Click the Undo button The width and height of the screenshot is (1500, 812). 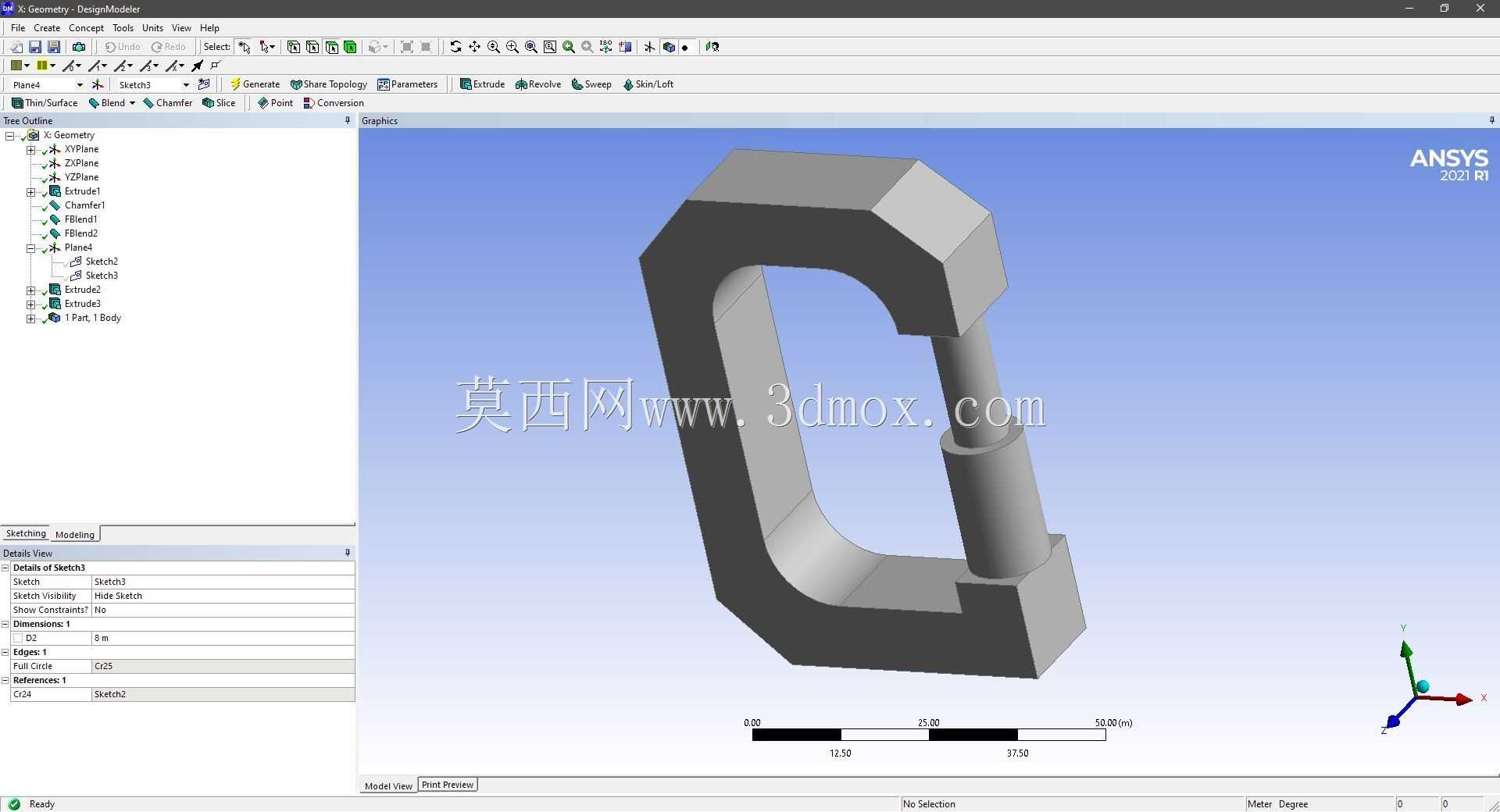(x=123, y=47)
